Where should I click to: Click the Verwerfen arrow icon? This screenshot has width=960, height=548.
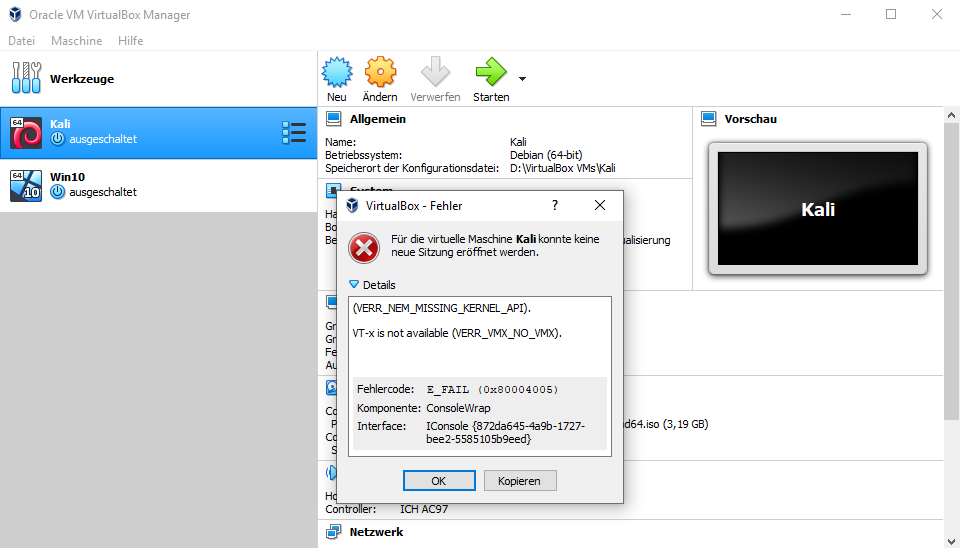(435, 72)
